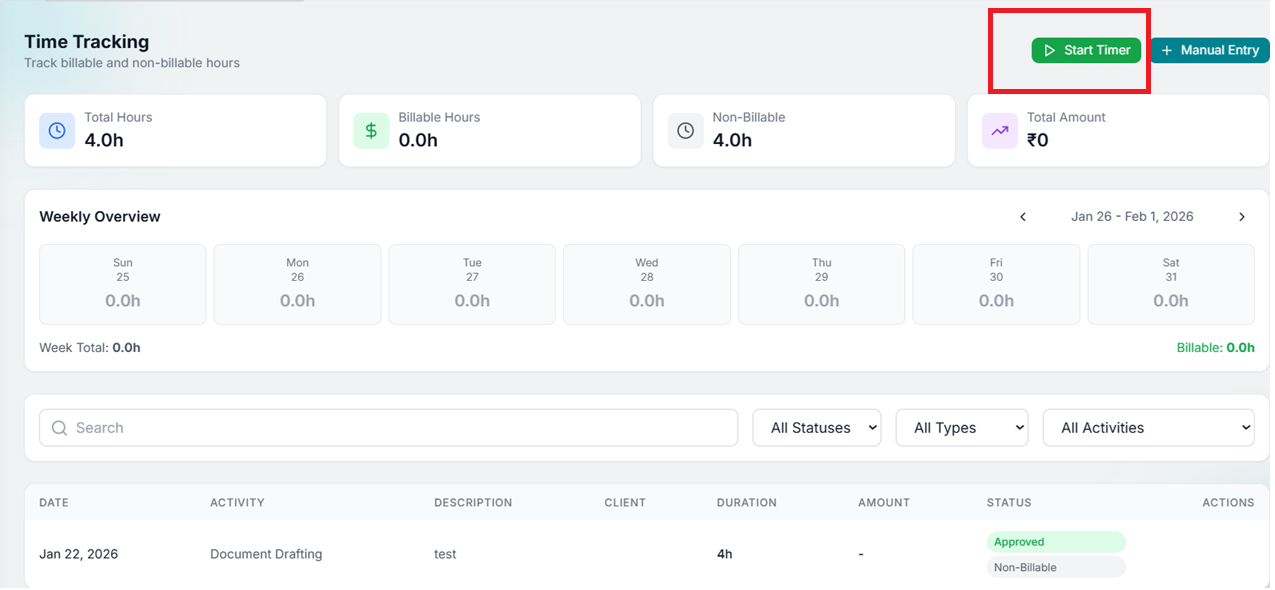Image resolution: width=1275 pixels, height=590 pixels.
Task: Click the Start Timer button
Action: (1086, 50)
